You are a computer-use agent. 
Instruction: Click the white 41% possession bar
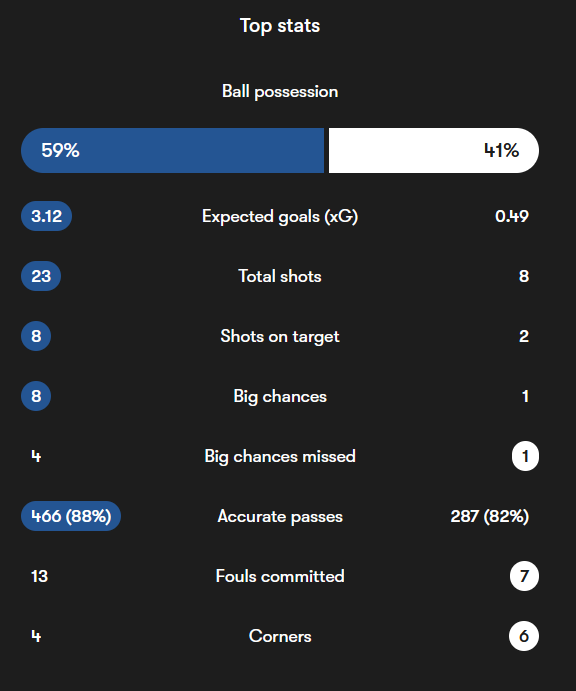pos(434,150)
